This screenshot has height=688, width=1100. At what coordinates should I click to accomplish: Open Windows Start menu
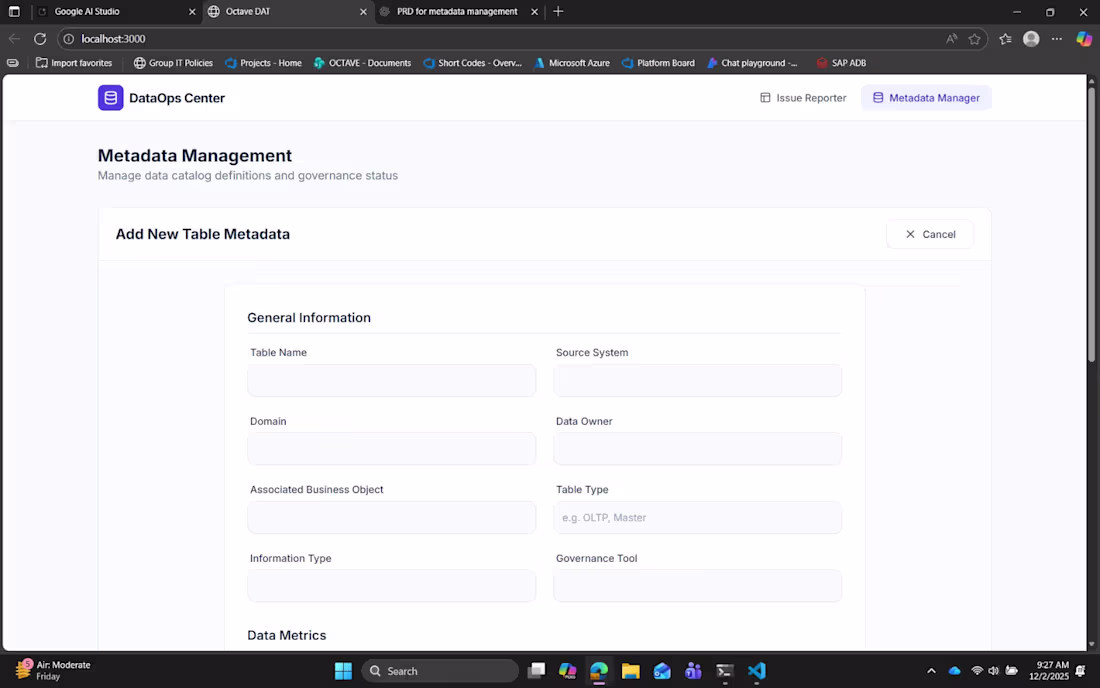343,671
